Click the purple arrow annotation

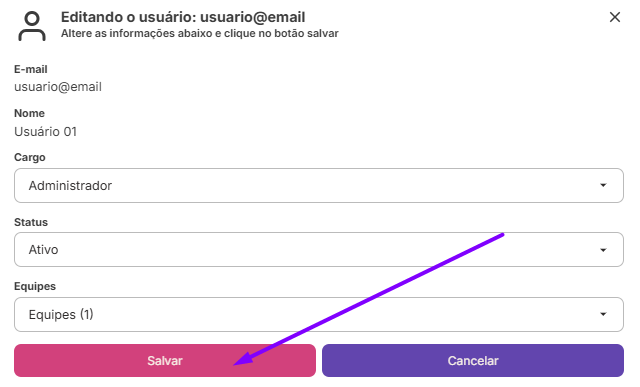(369, 300)
